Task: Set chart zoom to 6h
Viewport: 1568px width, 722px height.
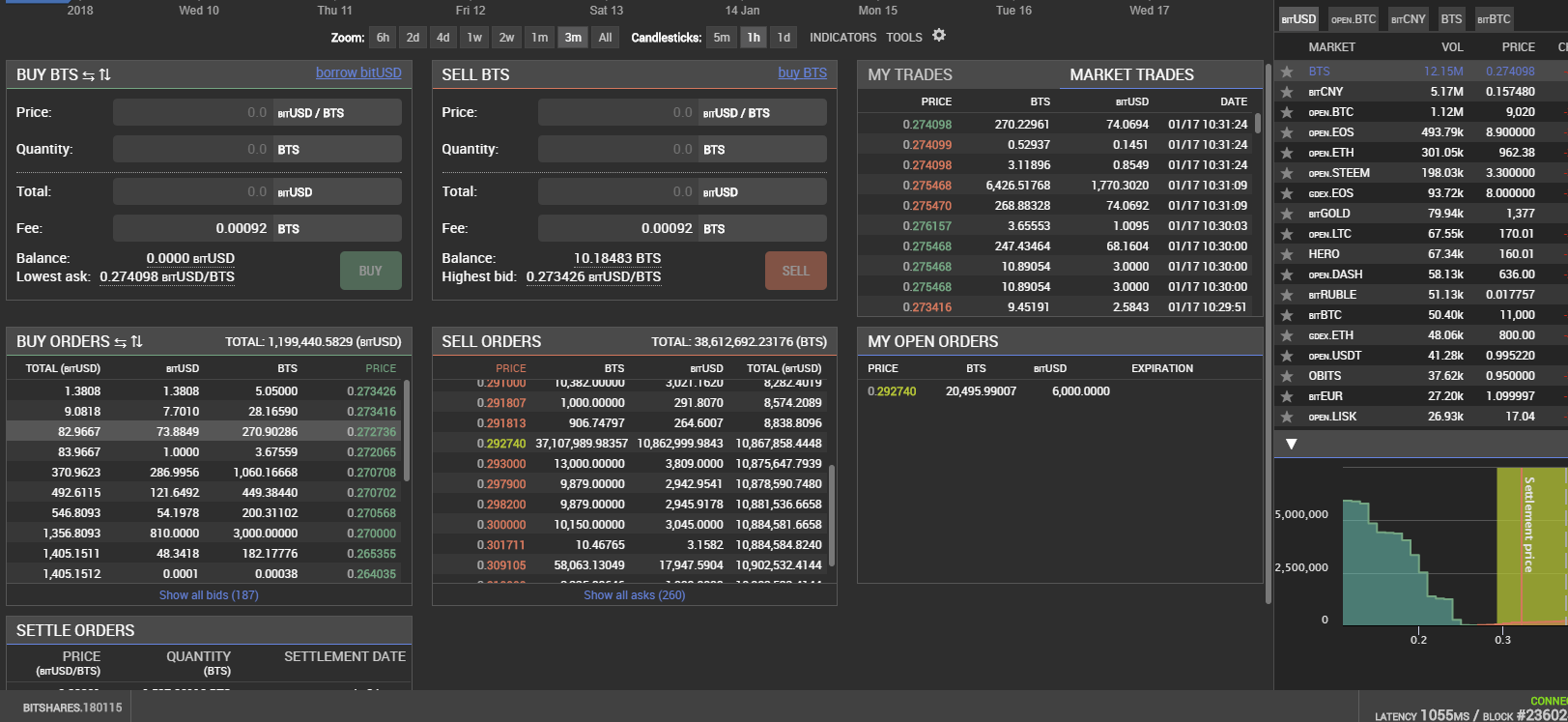Action: [384, 38]
